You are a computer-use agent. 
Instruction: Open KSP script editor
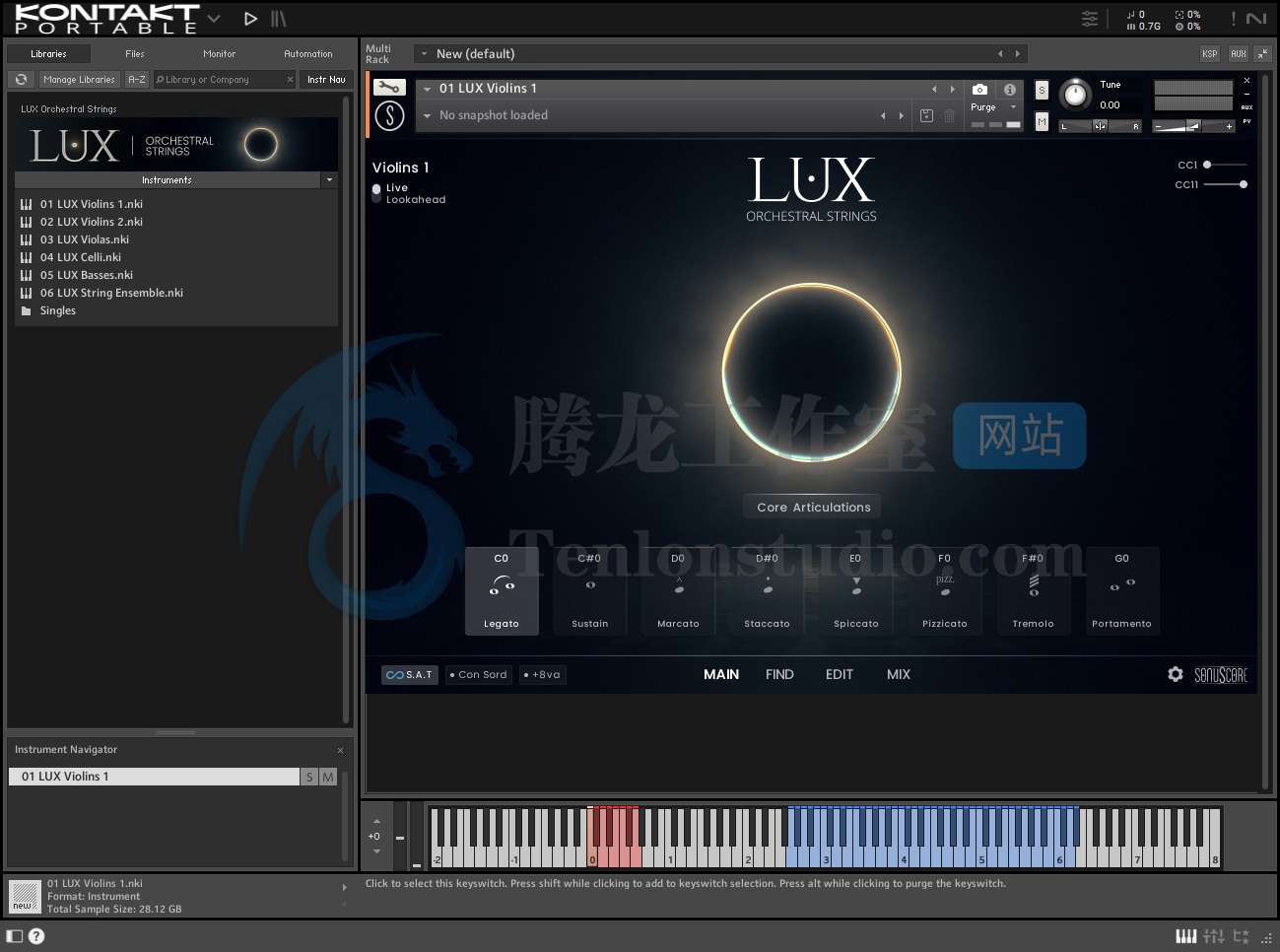click(1209, 53)
